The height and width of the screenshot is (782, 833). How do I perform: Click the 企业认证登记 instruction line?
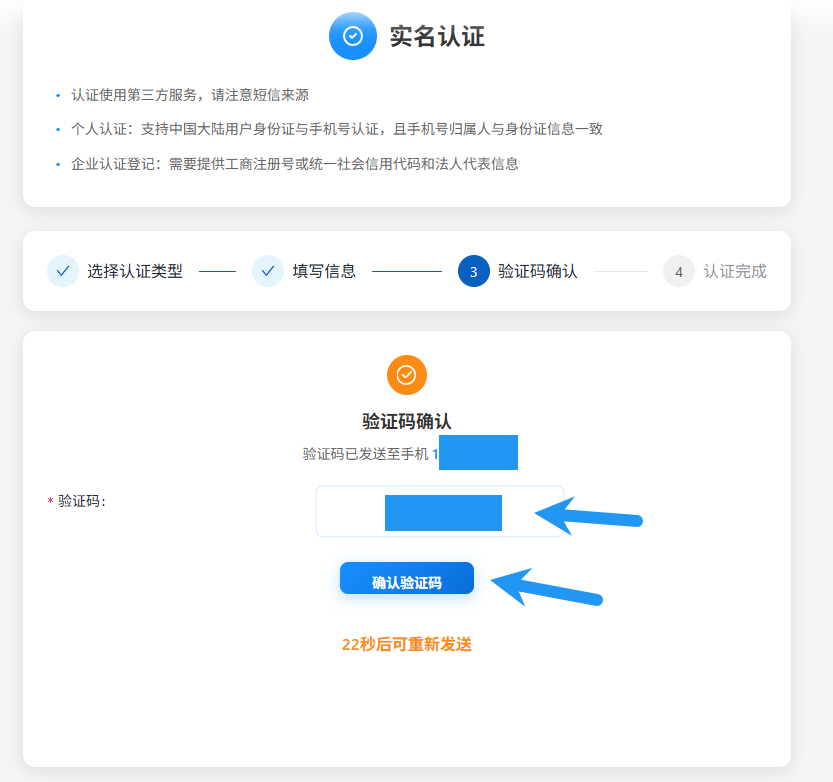tap(294, 163)
